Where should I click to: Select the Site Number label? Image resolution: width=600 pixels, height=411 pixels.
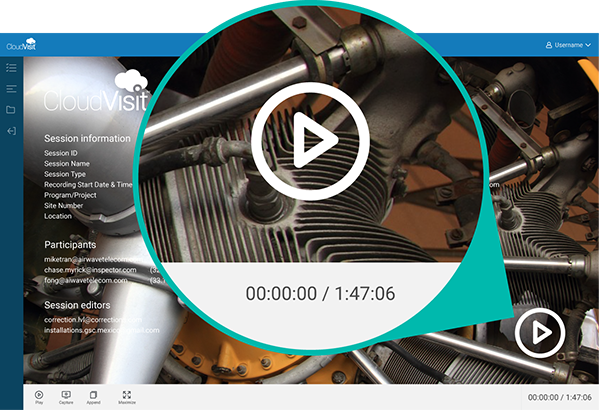pyautogui.click(x=63, y=206)
